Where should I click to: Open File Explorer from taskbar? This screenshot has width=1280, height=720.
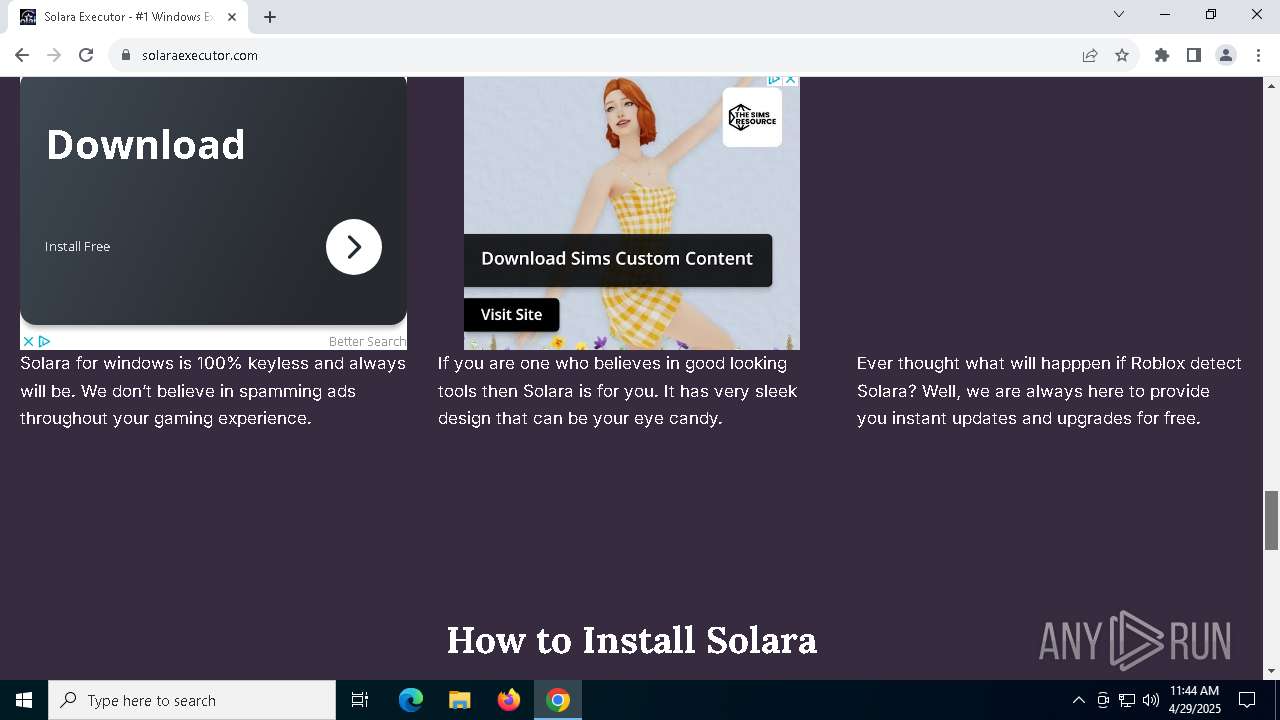pyautogui.click(x=460, y=700)
